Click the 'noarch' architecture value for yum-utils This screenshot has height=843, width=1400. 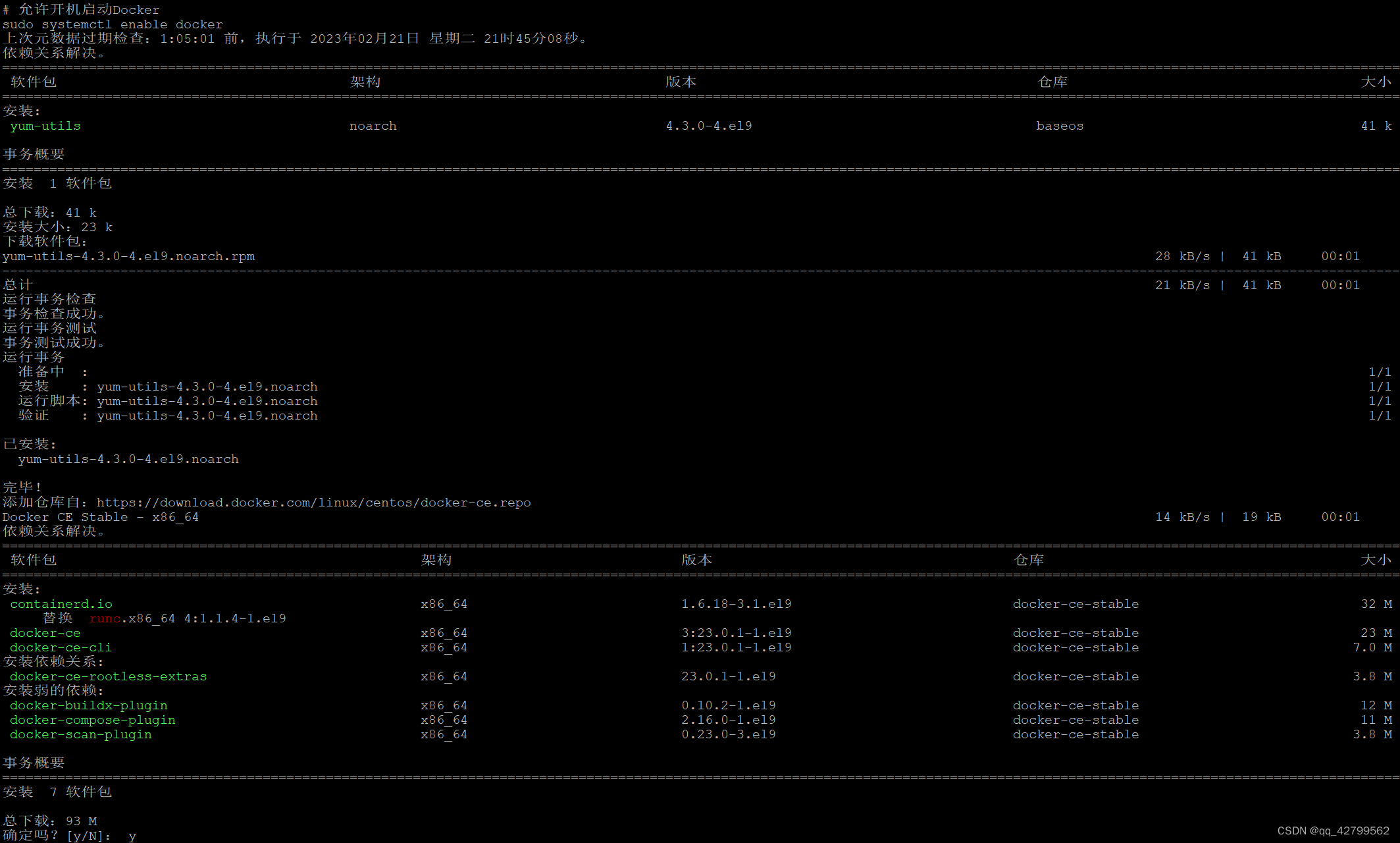pos(373,126)
